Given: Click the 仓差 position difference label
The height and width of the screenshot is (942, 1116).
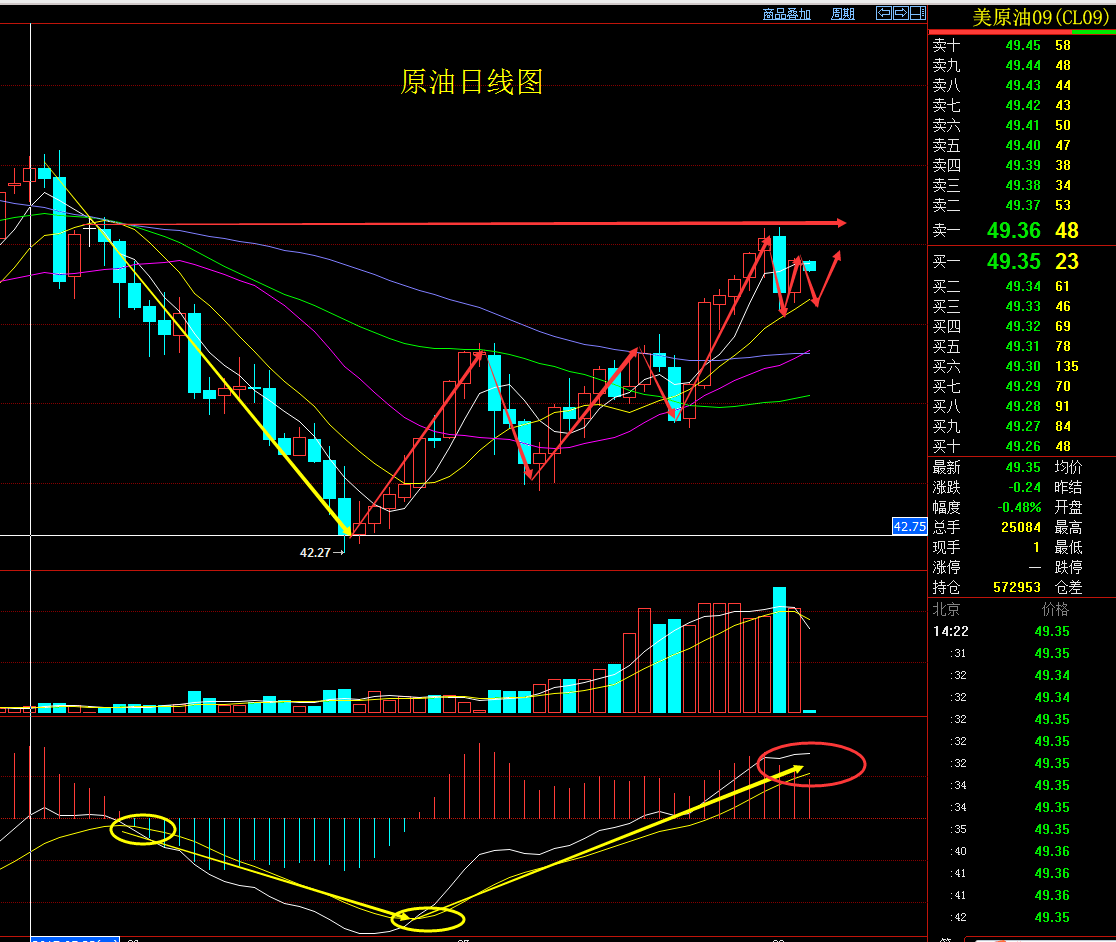Looking at the screenshot, I should click(1068, 587).
